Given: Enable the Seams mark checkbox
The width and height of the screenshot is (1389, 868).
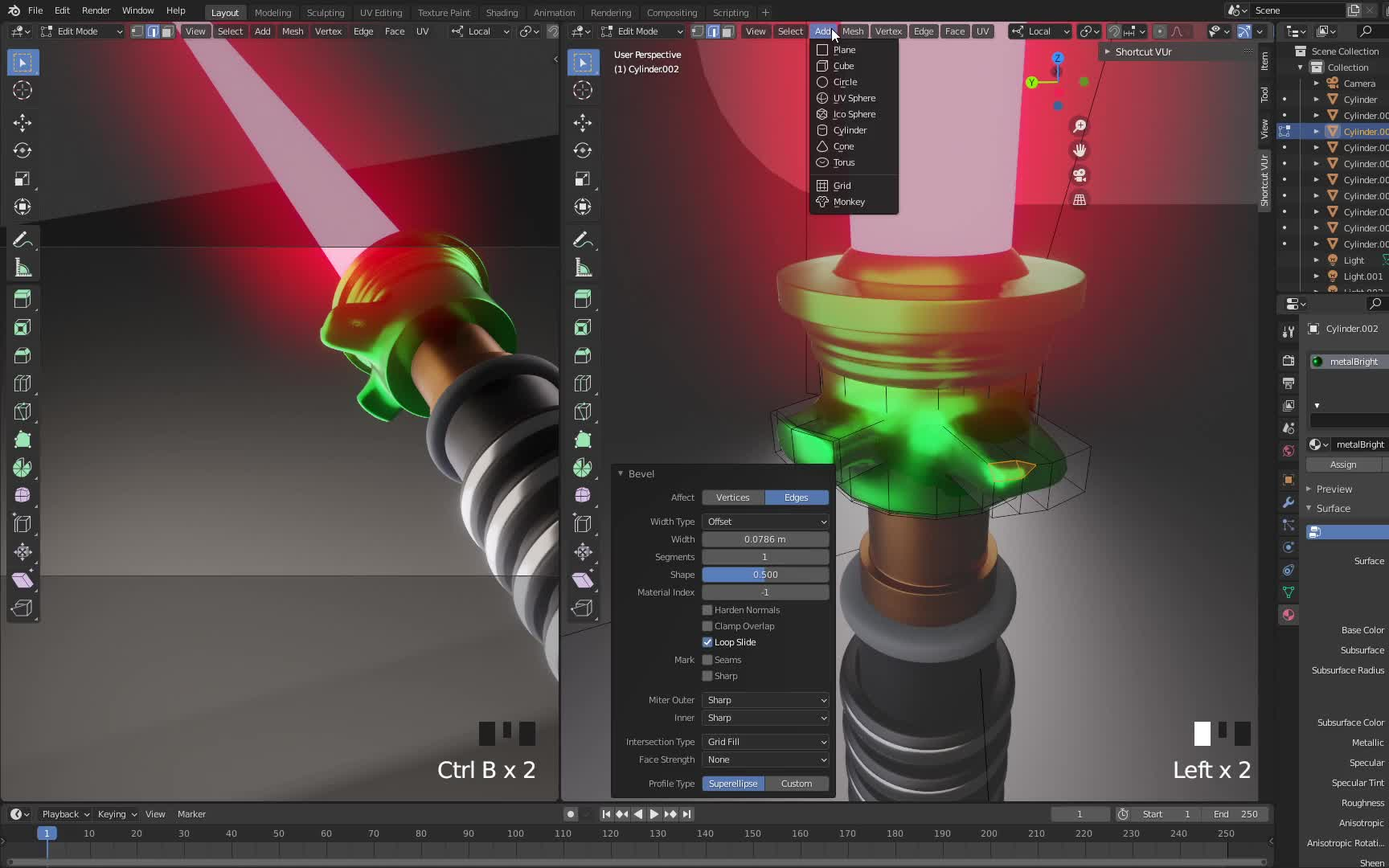Looking at the screenshot, I should click(x=707, y=659).
